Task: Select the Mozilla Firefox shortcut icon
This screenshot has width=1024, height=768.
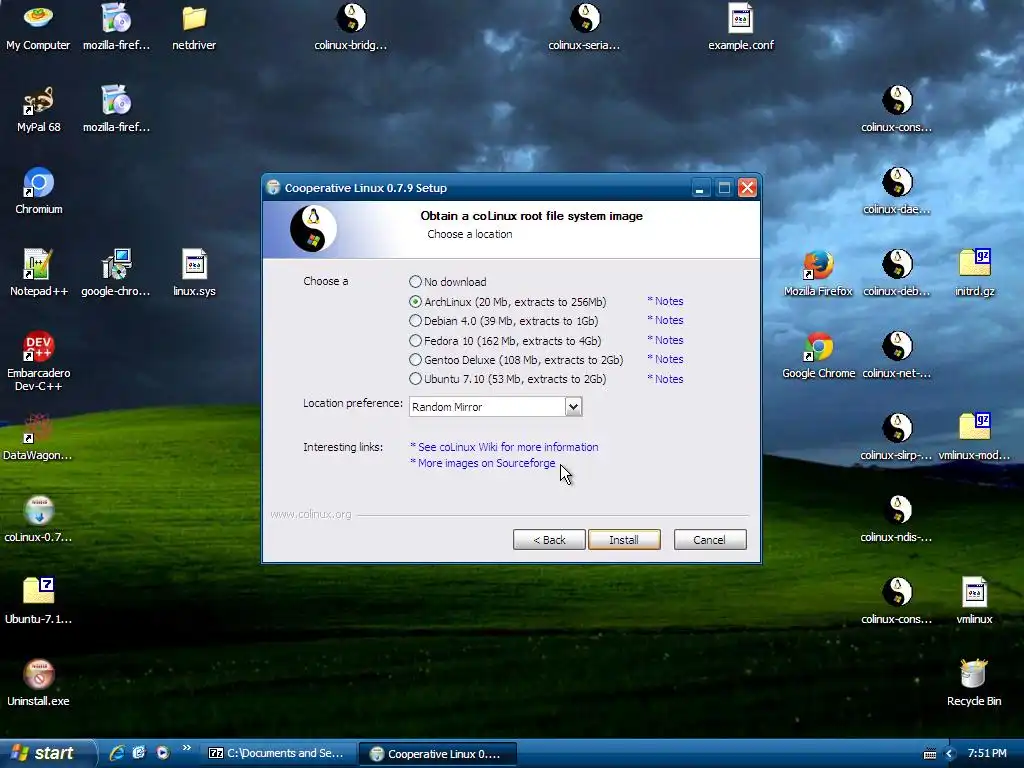Action: point(818,274)
